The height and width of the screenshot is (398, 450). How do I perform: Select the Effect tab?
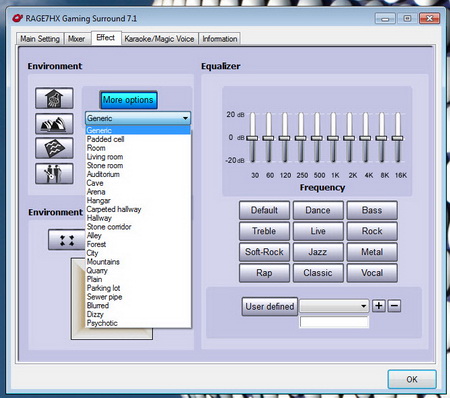click(106, 38)
